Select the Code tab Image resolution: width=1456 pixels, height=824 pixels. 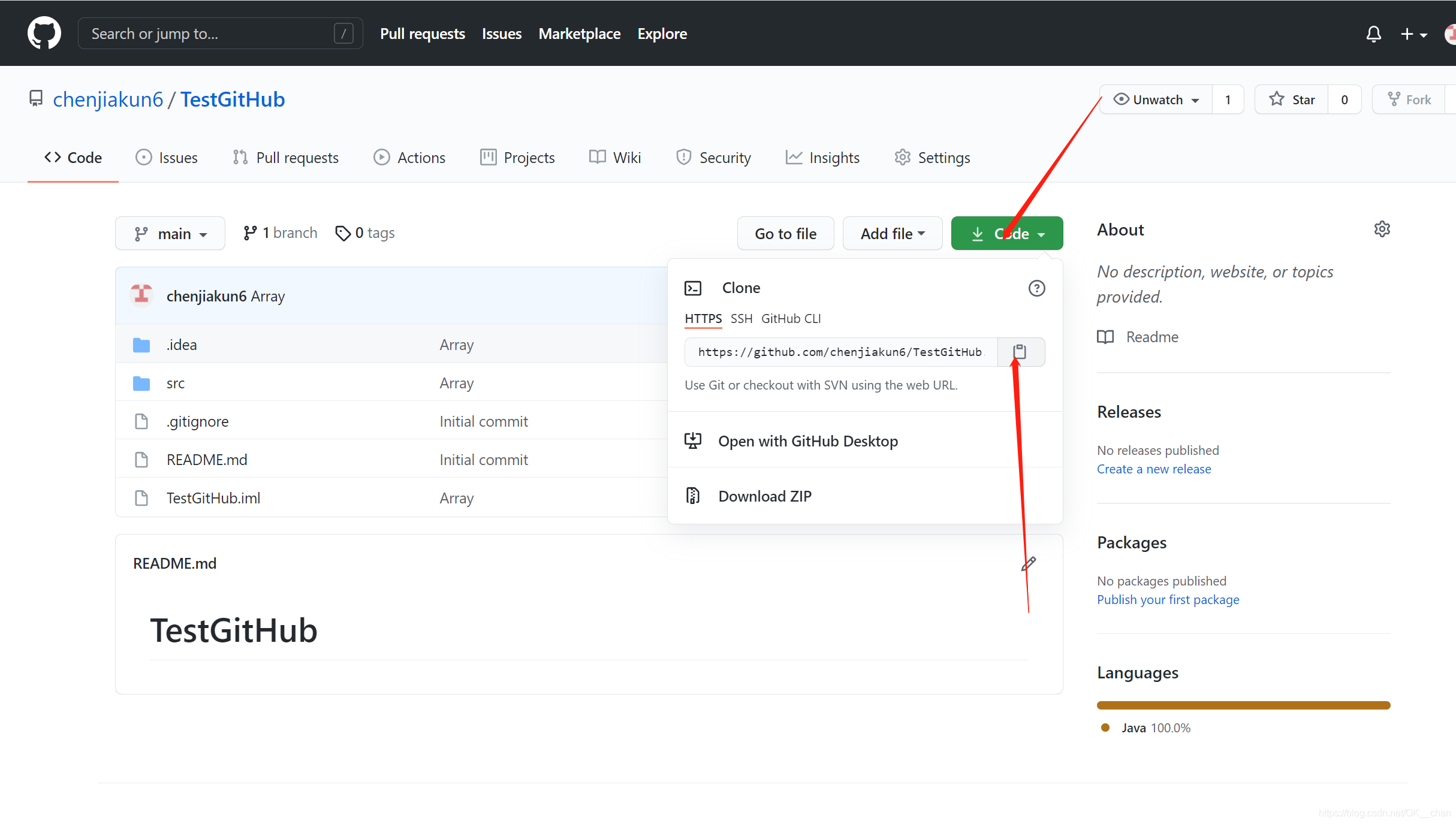(73, 158)
